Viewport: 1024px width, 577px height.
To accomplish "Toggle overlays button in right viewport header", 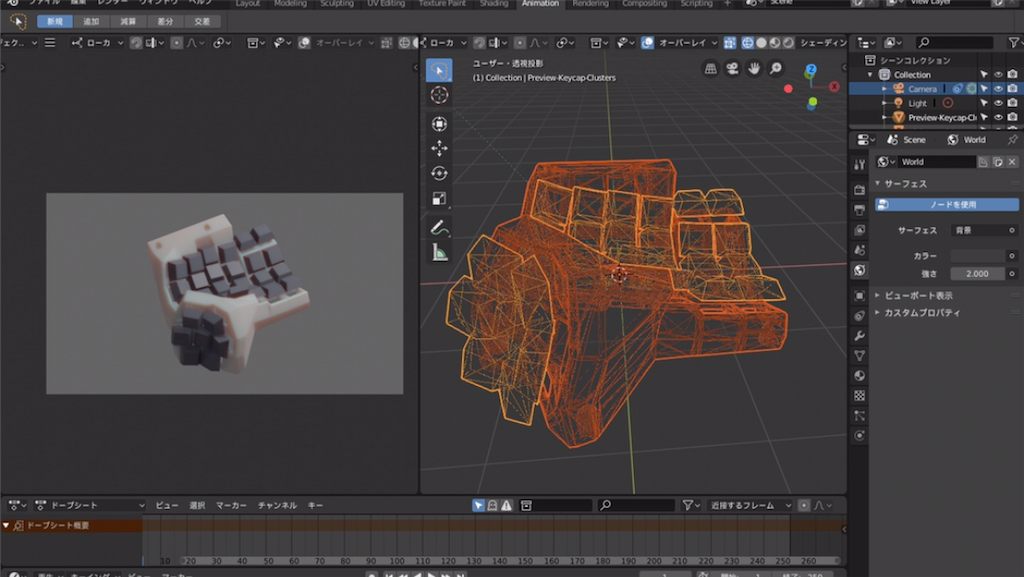I will click(647, 42).
